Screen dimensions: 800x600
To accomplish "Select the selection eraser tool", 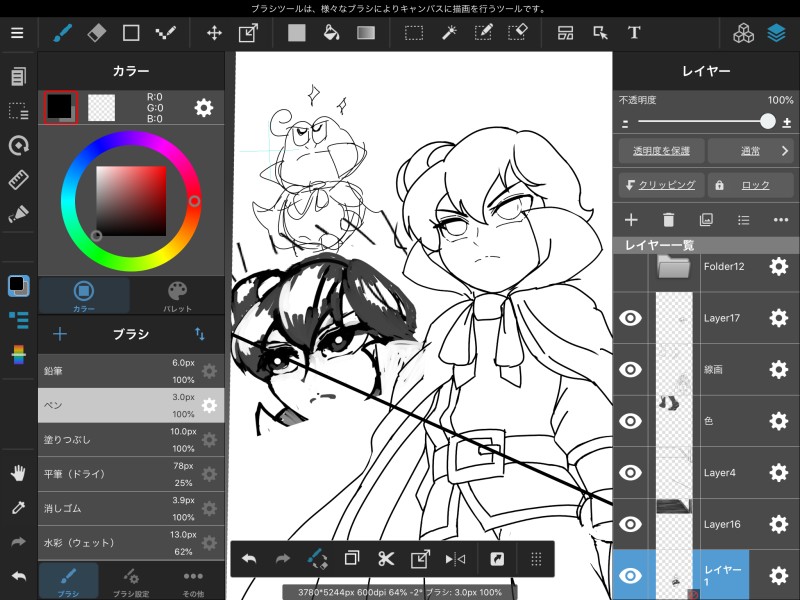I will [517, 33].
